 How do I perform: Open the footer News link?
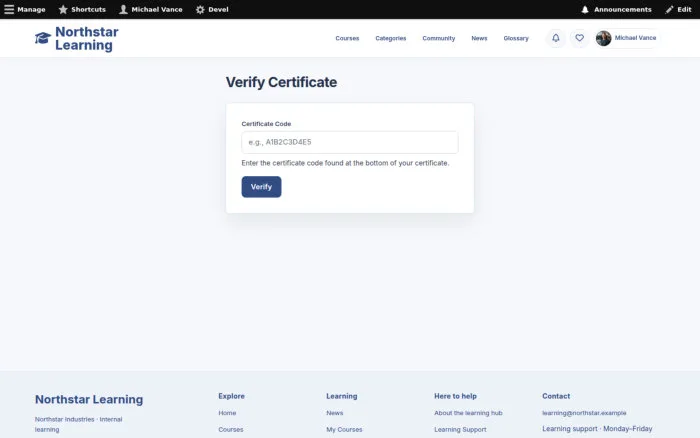335,413
